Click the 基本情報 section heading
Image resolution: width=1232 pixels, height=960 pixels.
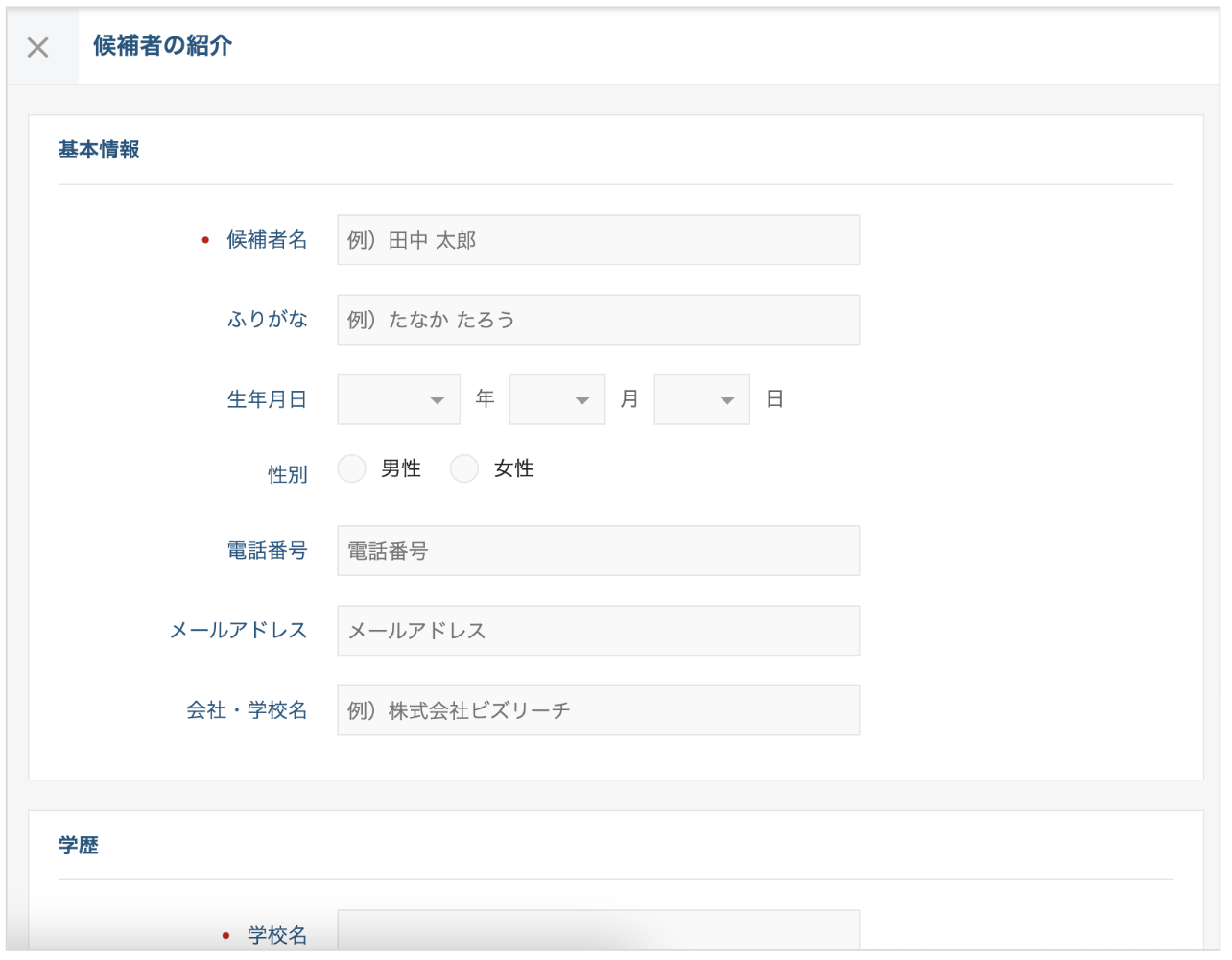click(99, 150)
